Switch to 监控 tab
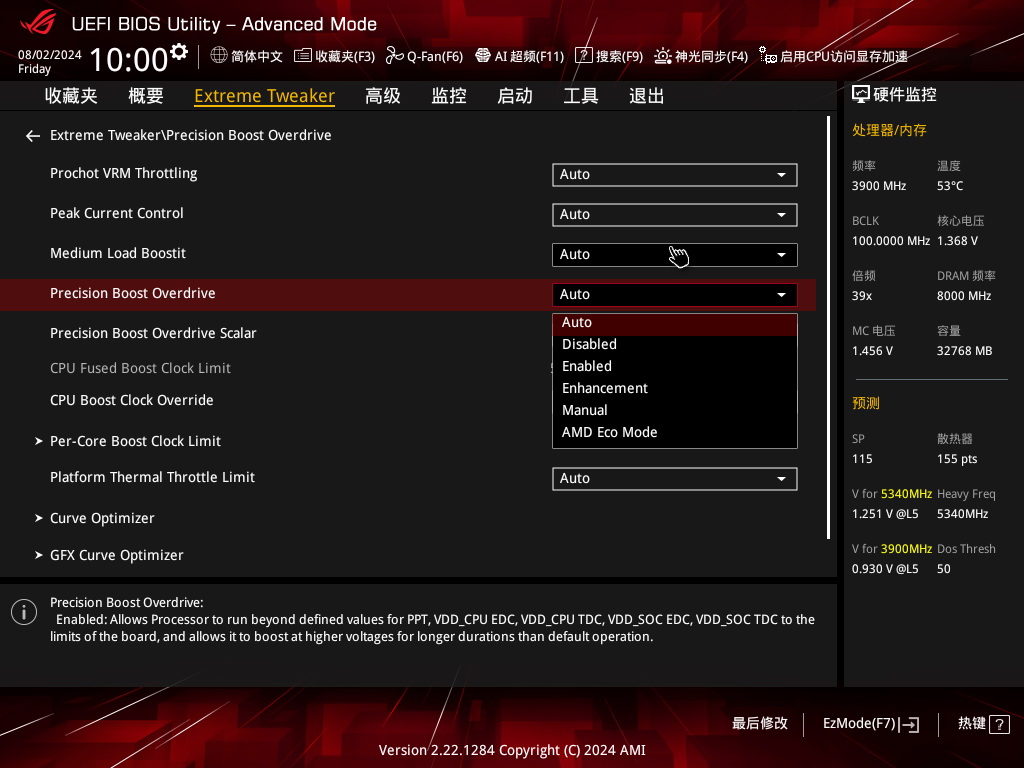Screen dimensions: 1024x768 [449, 96]
